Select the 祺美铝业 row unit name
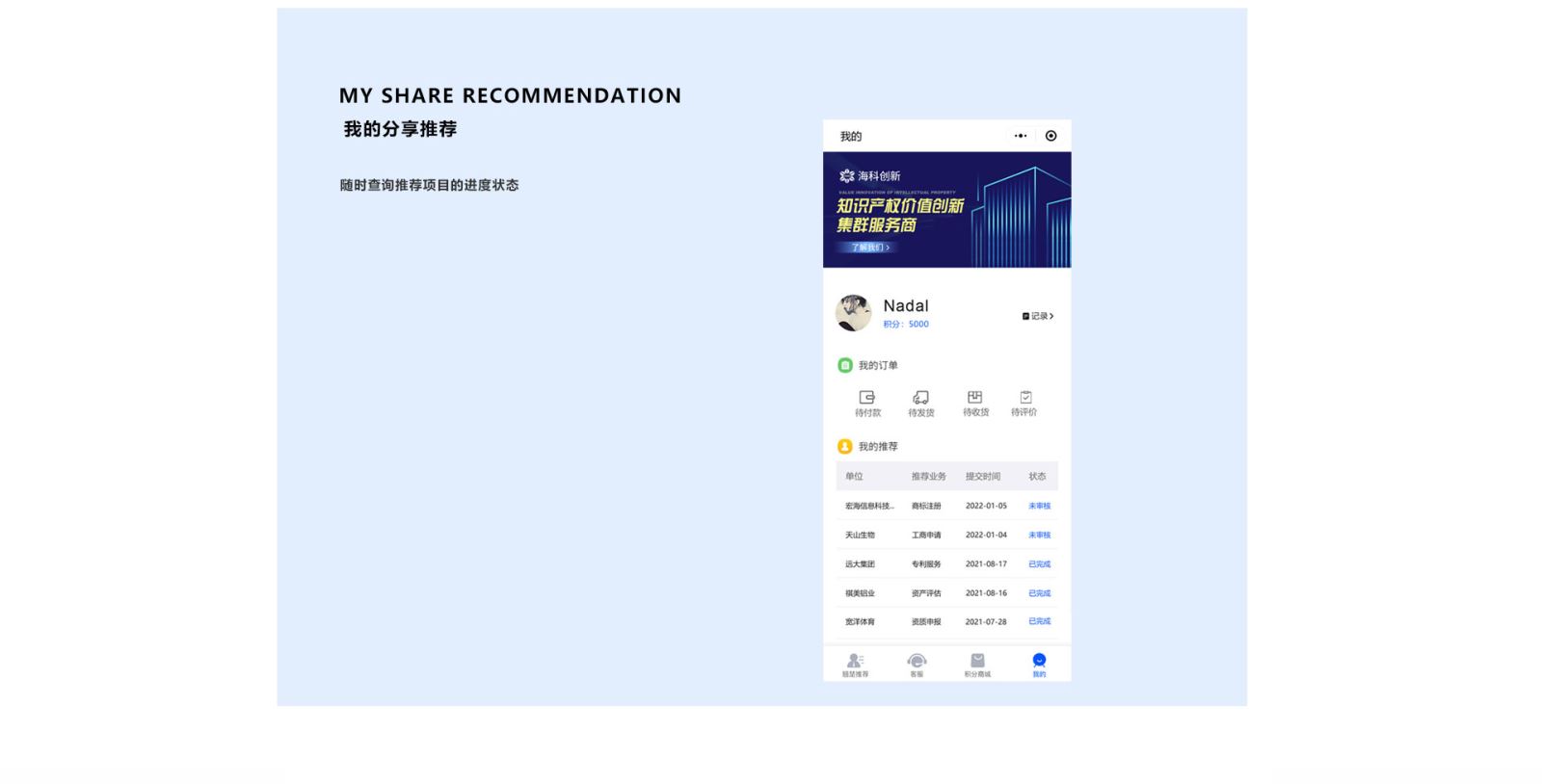Image resolution: width=1542 pixels, height=784 pixels. click(x=860, y=593)
